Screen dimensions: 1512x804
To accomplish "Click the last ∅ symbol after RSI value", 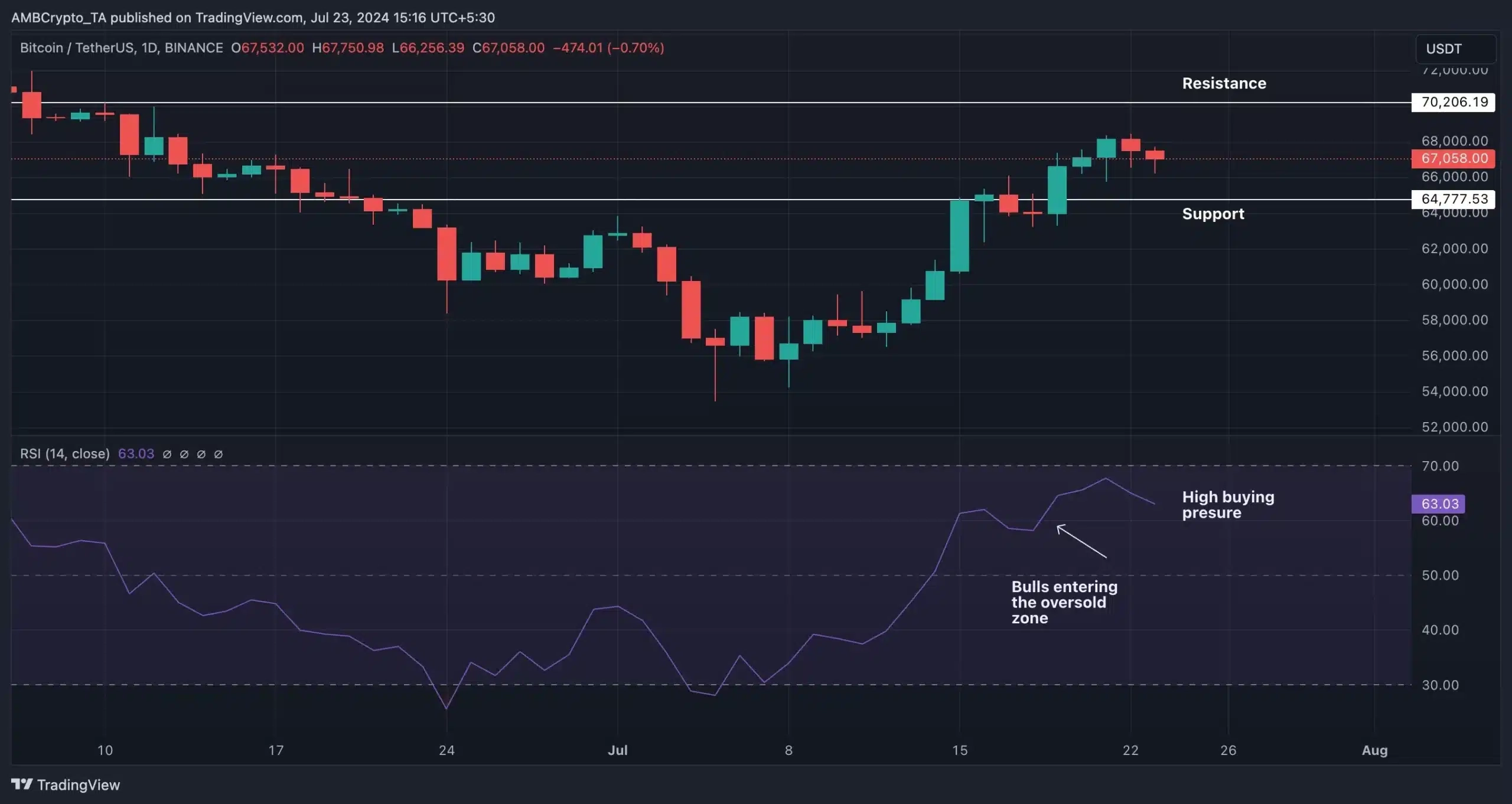I will [x=218, y=454].
